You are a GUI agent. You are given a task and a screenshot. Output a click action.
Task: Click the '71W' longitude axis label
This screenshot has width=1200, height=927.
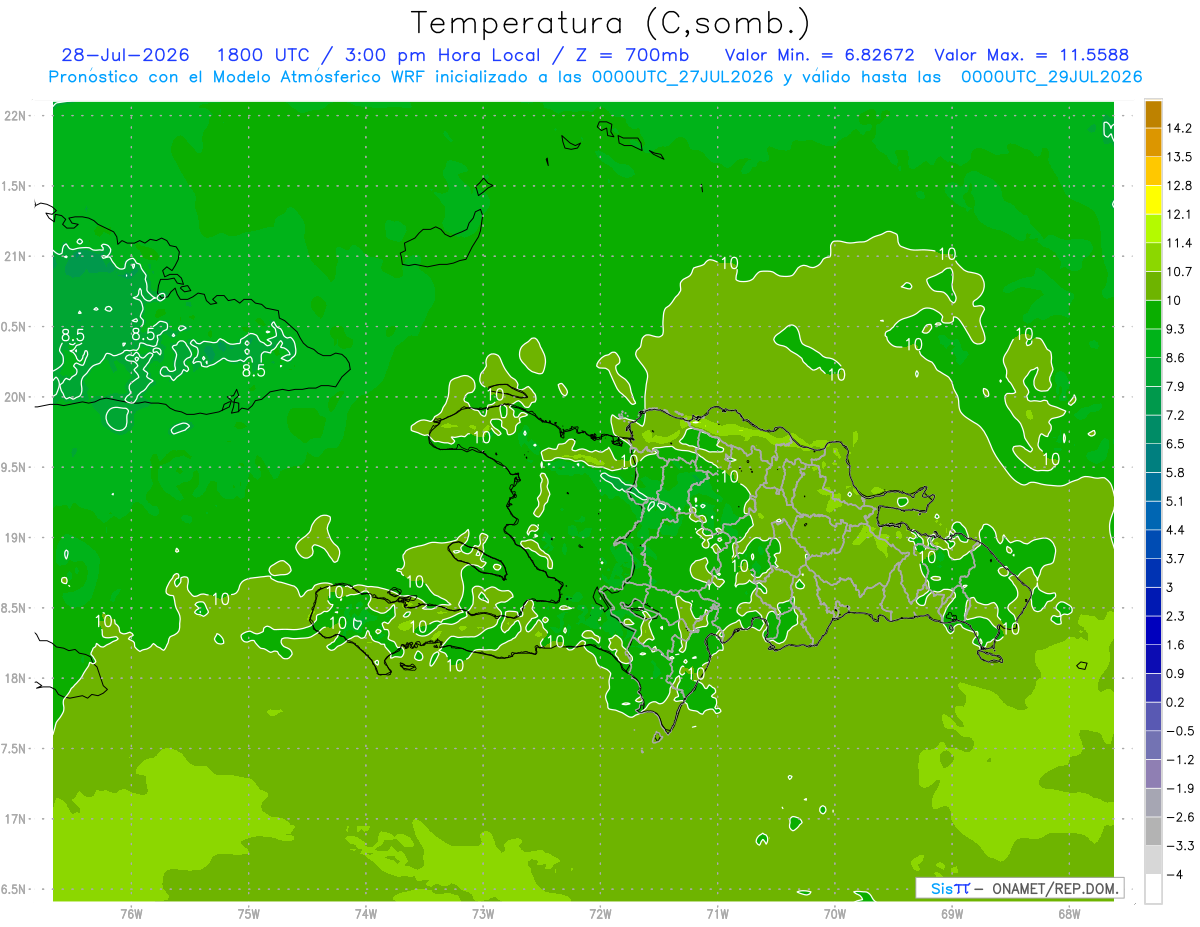(x=717, y=913)
